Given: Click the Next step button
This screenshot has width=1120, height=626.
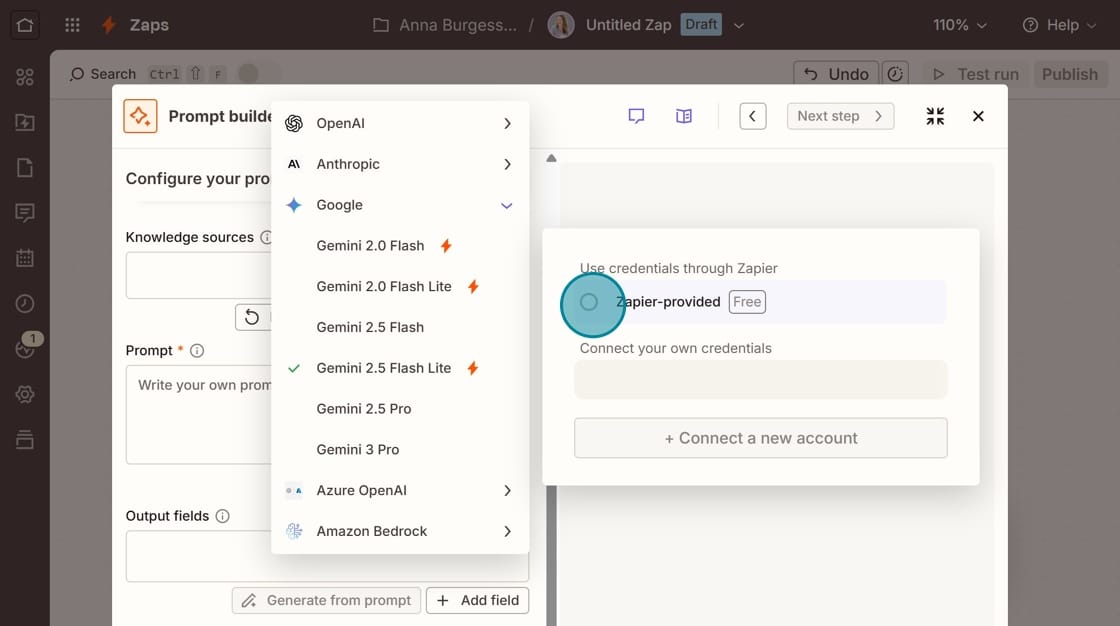Looking at the screenshot, I should click(x=840, y=116).
